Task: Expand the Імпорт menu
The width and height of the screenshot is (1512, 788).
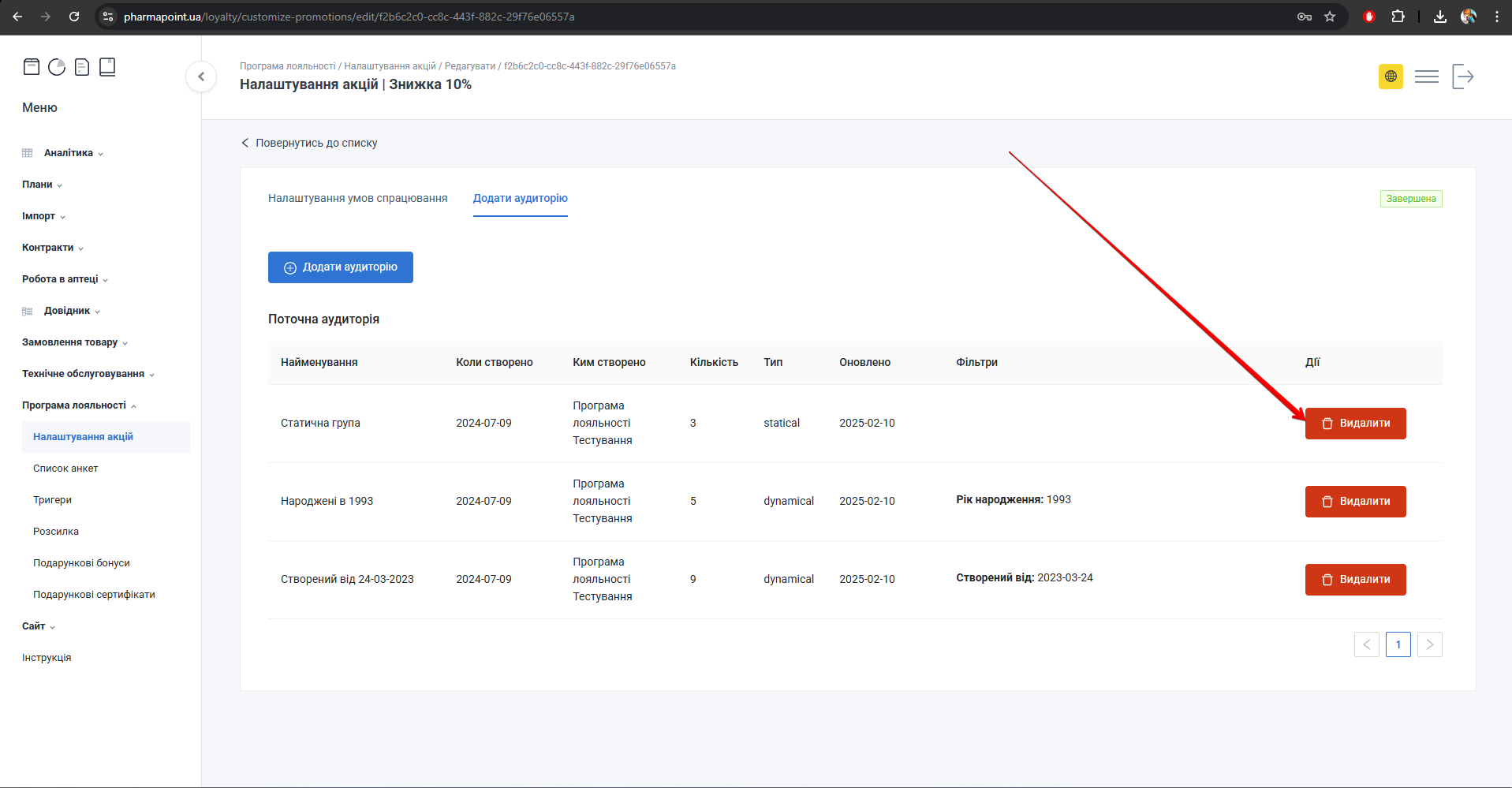Action: point(43,216)
